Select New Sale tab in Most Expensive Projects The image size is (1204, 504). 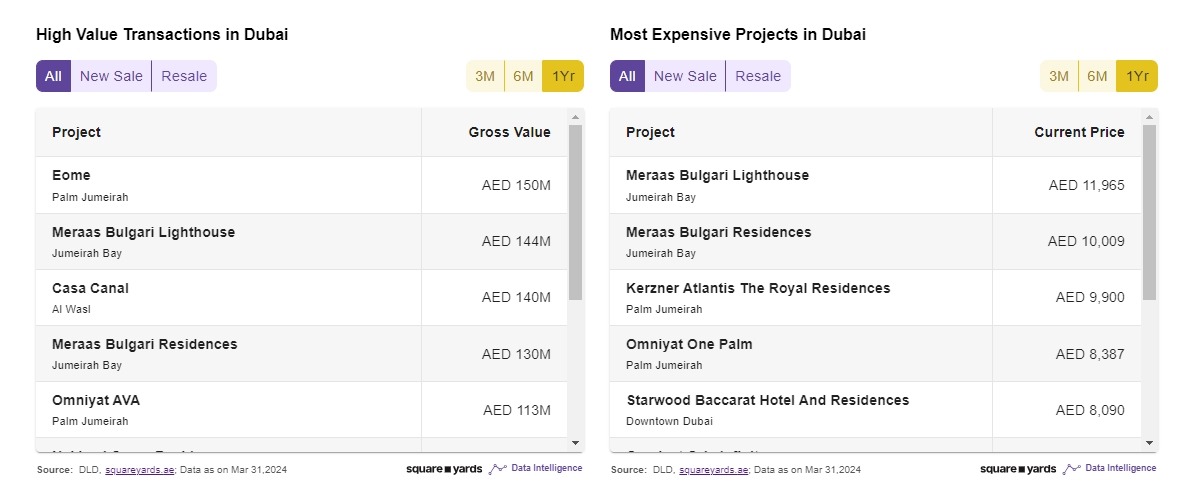pyautogui.click(x=685, y=76)
